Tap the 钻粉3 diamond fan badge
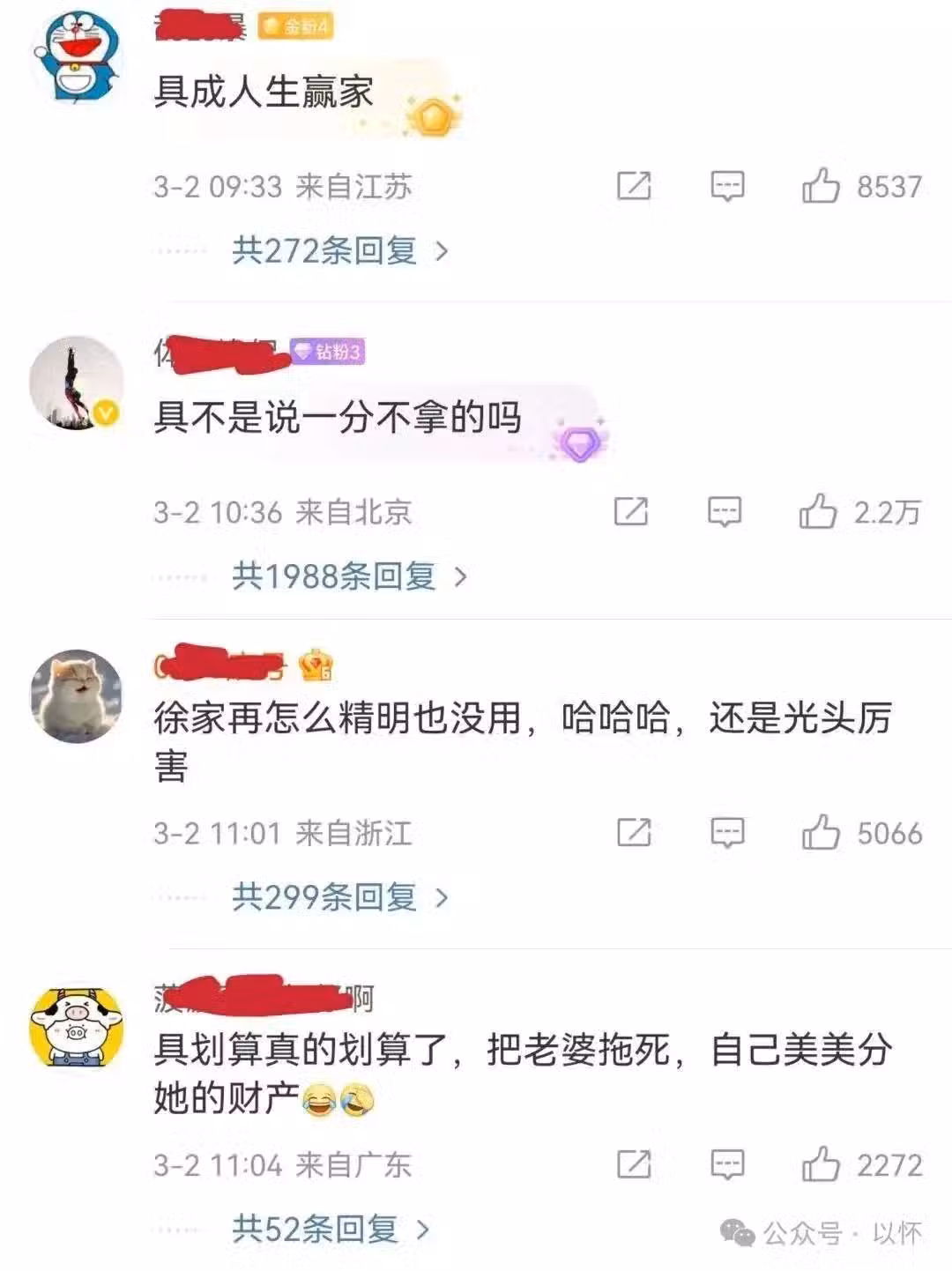The width and height of the screenshot is (952, 1271). pos(327,352)
